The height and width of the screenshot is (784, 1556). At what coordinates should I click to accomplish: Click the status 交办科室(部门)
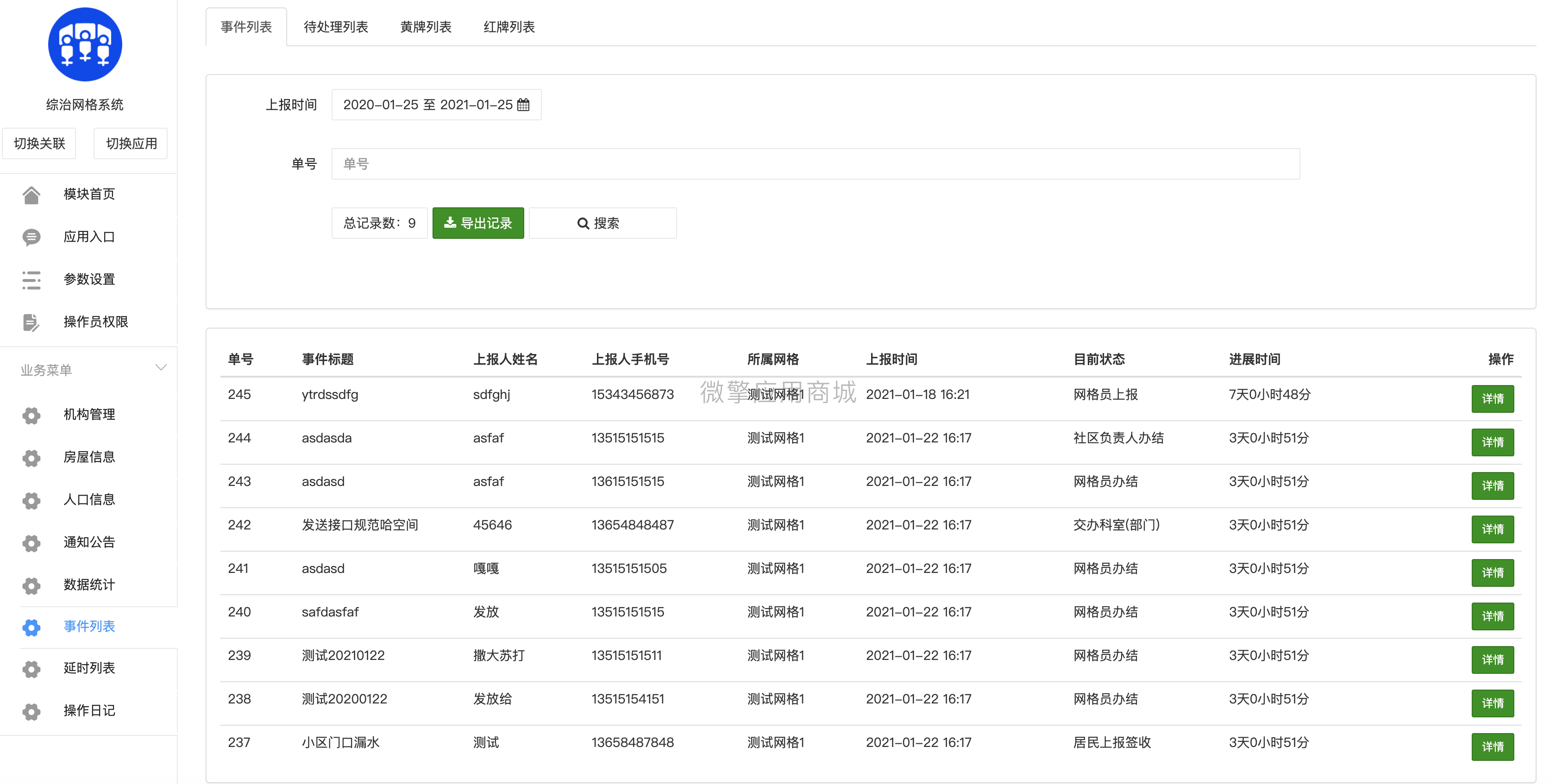[x=1116, y=524]
